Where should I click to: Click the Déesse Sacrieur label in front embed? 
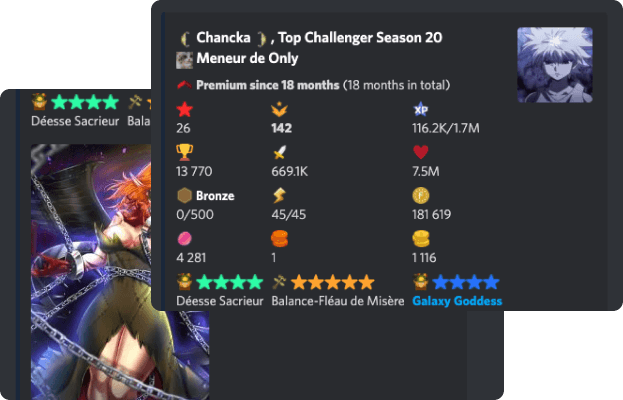tap(220, 301)
